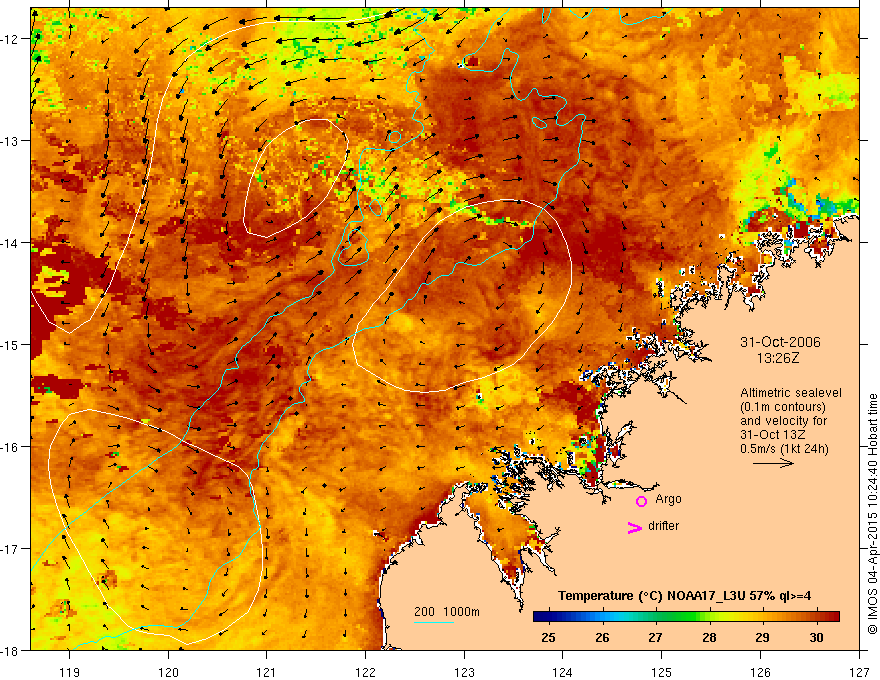Click the black velocity scale arrow in legend
880x680 pixels.
point(773,463)
